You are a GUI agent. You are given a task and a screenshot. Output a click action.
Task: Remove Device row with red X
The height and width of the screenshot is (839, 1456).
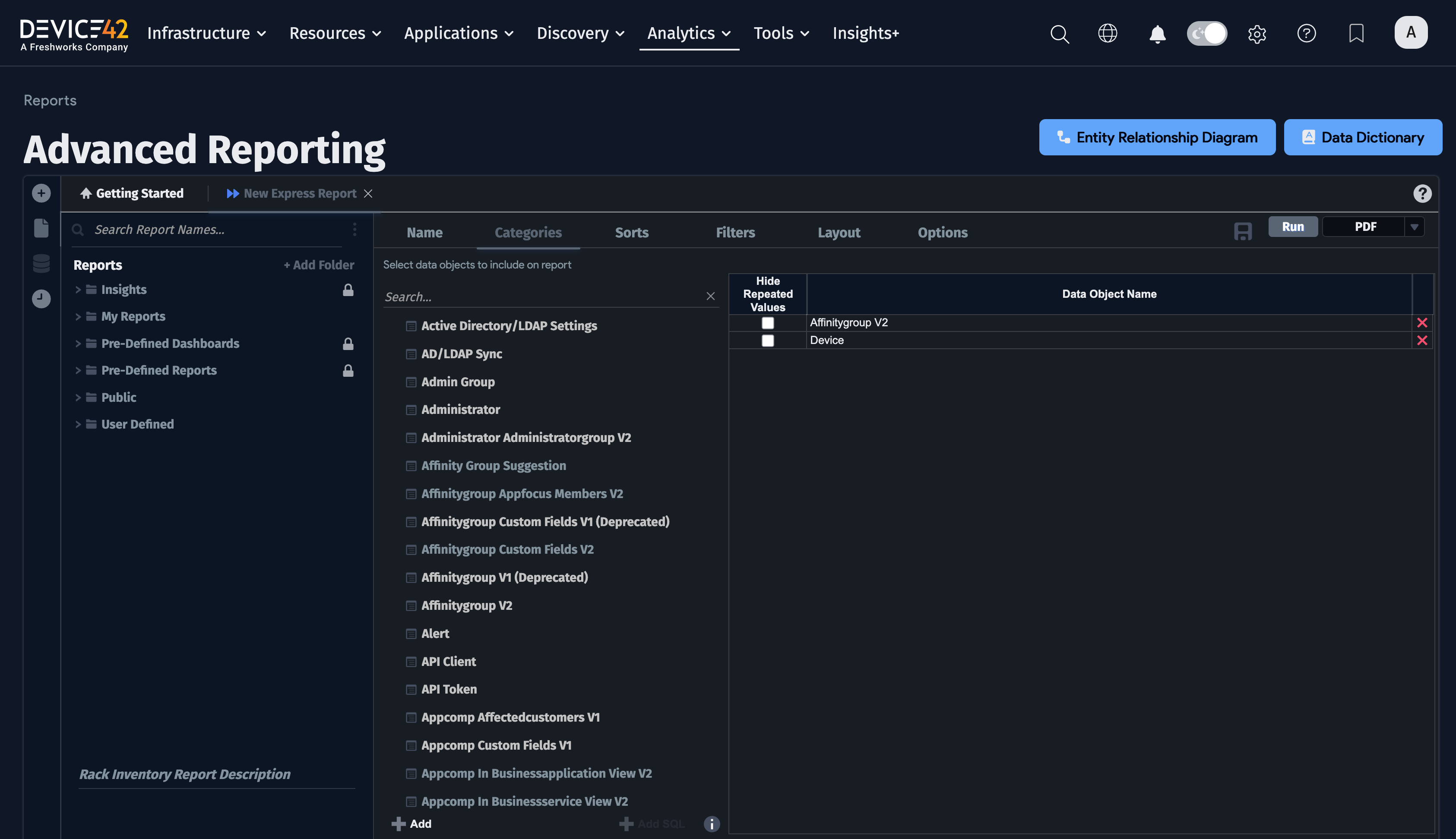[1422, 341]
